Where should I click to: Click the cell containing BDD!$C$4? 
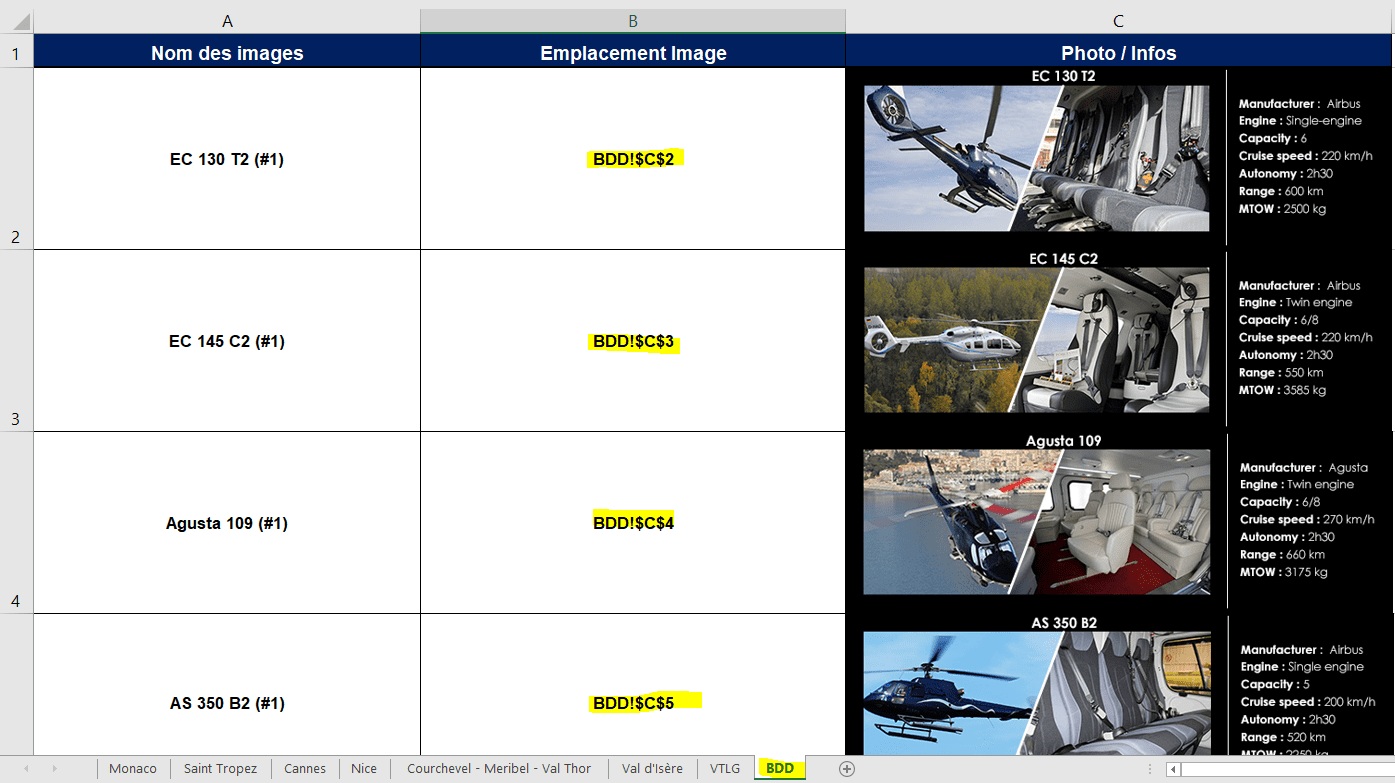633,523
